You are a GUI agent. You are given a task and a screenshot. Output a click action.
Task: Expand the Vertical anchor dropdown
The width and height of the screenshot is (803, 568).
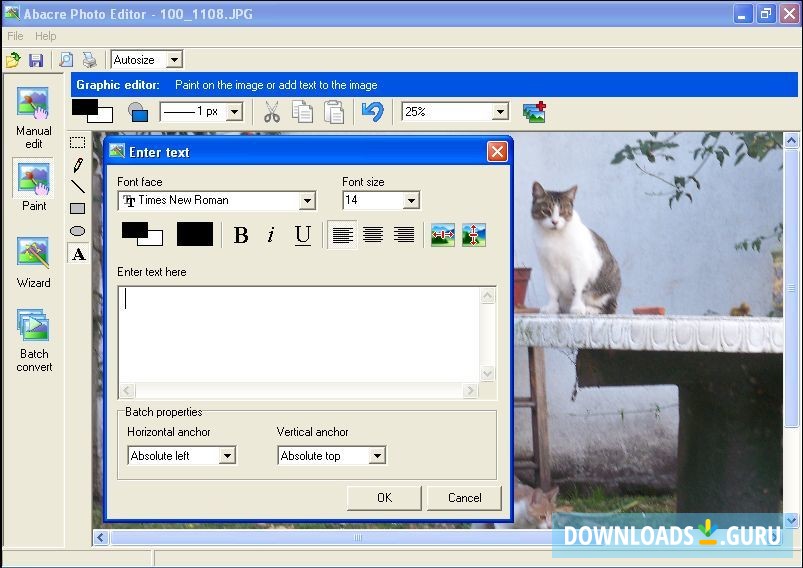pyautogui.click(x=377, y=455)
